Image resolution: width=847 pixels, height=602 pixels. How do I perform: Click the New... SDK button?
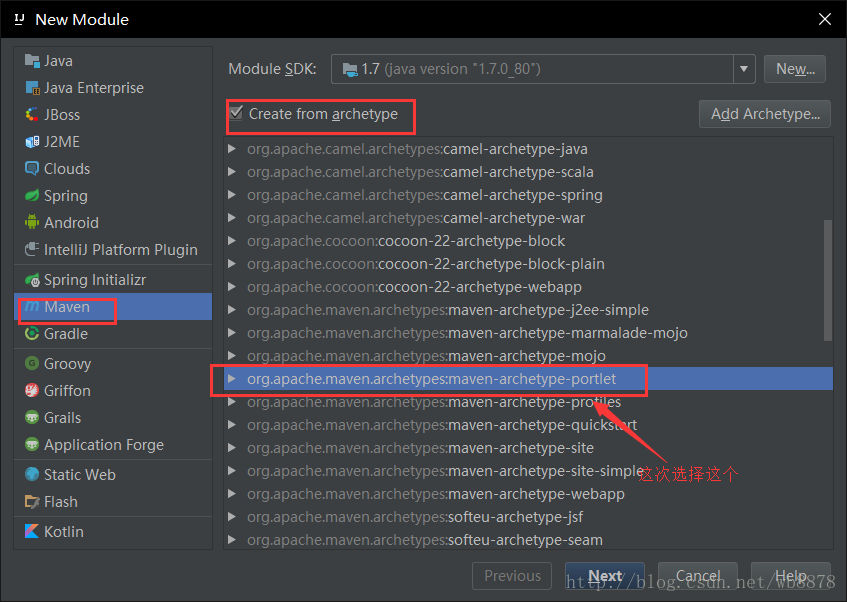coord(795,69)
